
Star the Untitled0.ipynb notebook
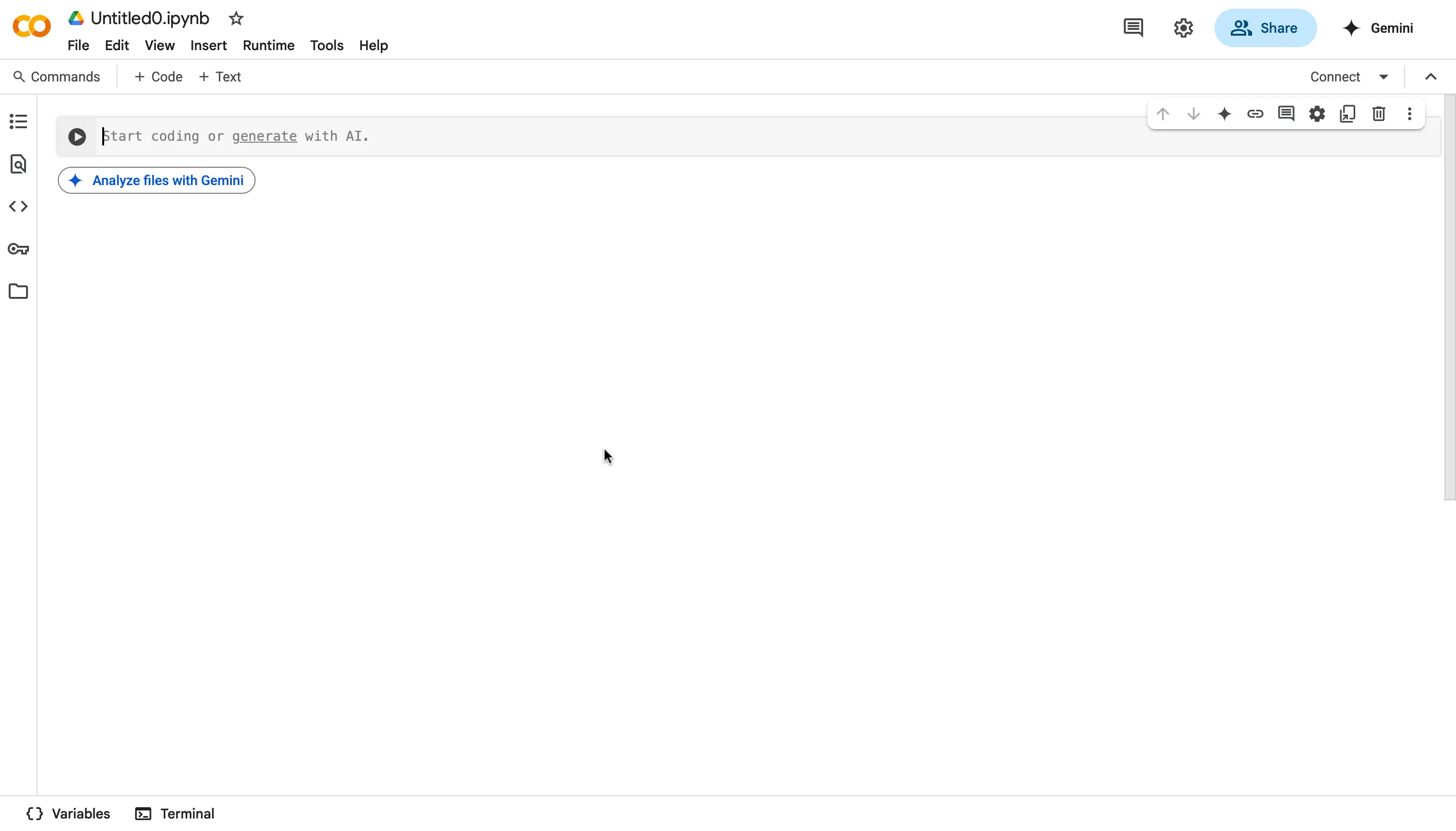click(x=236, y=18)
